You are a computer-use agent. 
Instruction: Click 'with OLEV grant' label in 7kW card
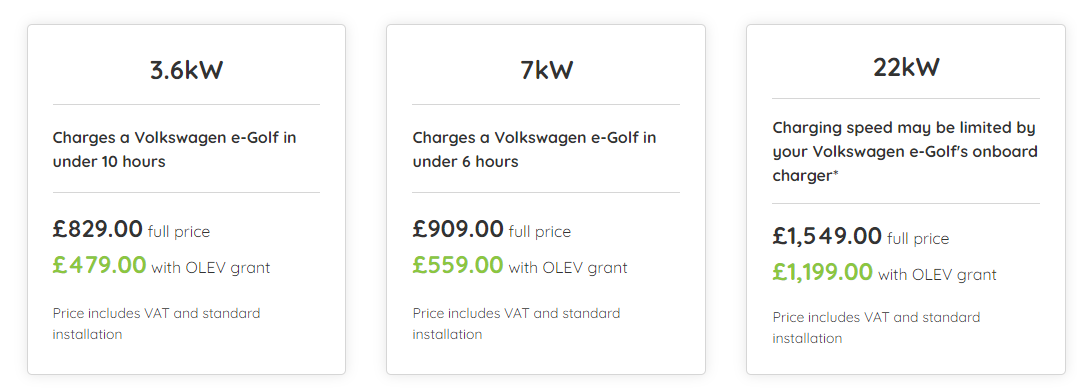[x=568, y=267]
